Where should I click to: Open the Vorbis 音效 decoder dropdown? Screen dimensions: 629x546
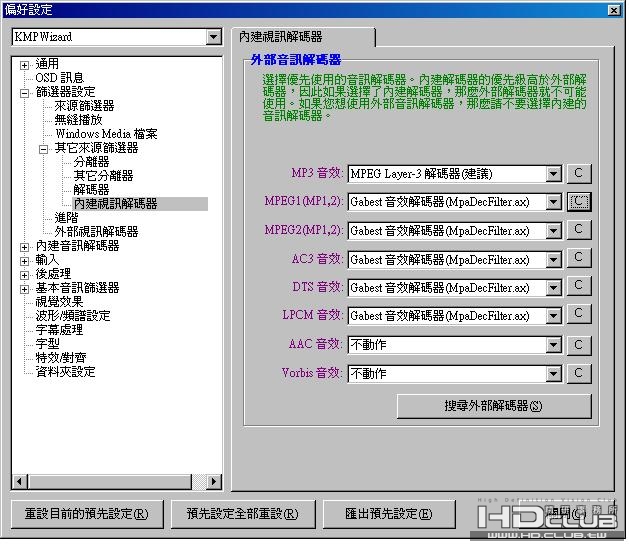coord(554,374)
